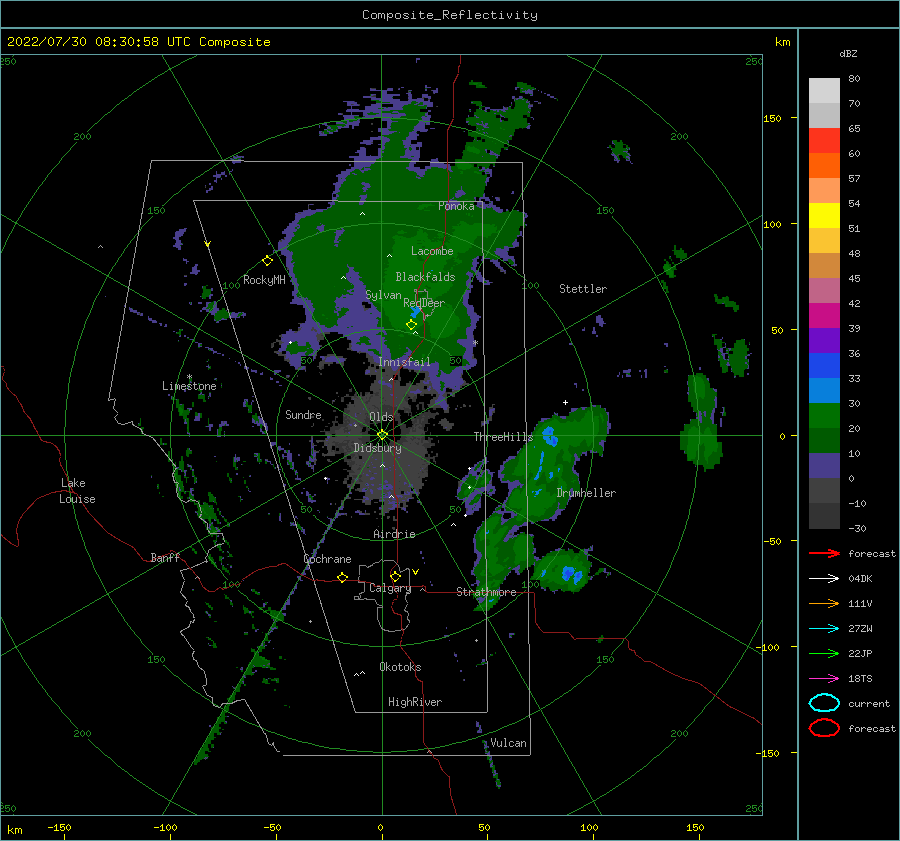Pick the magenta 42 dBZ legend swatch
Viewport: 900px width, 841px height.
pos(824,315)
